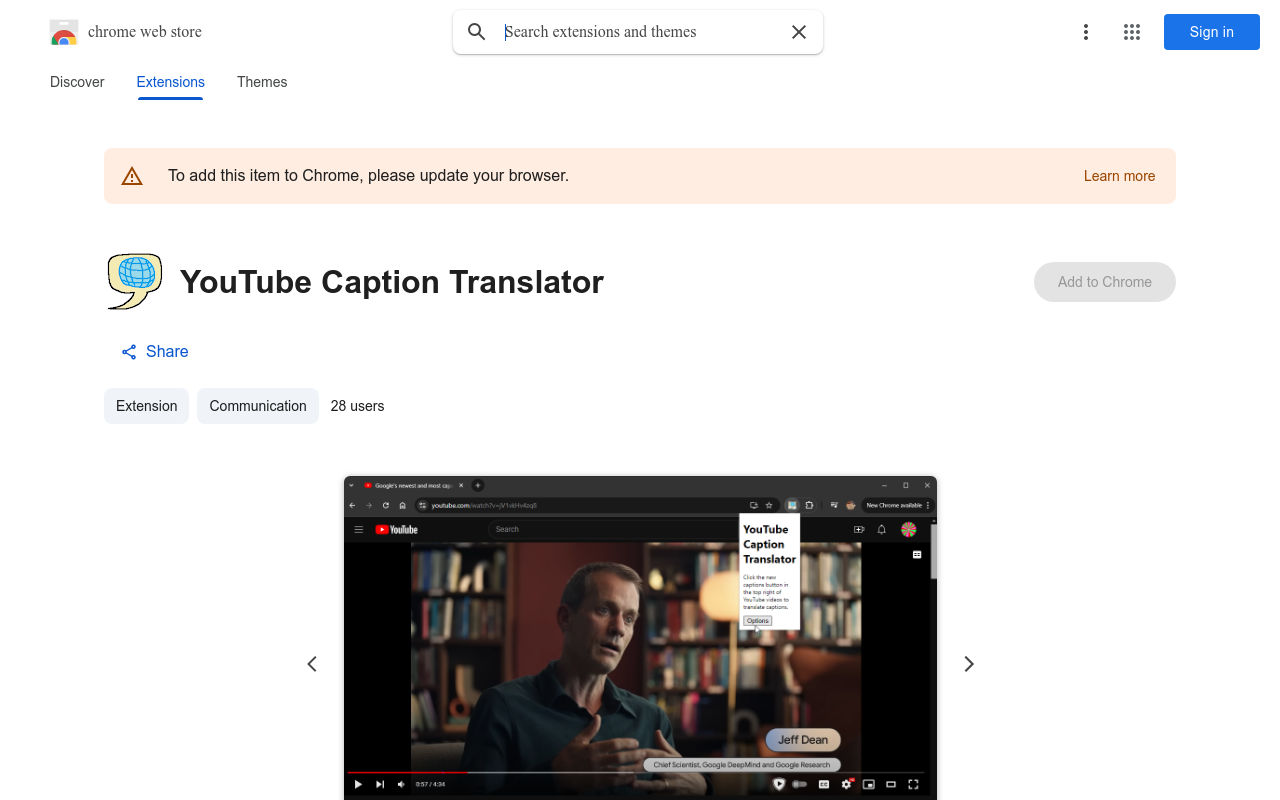
Task: Switch to the Discover tab
Action: (77, 82)
